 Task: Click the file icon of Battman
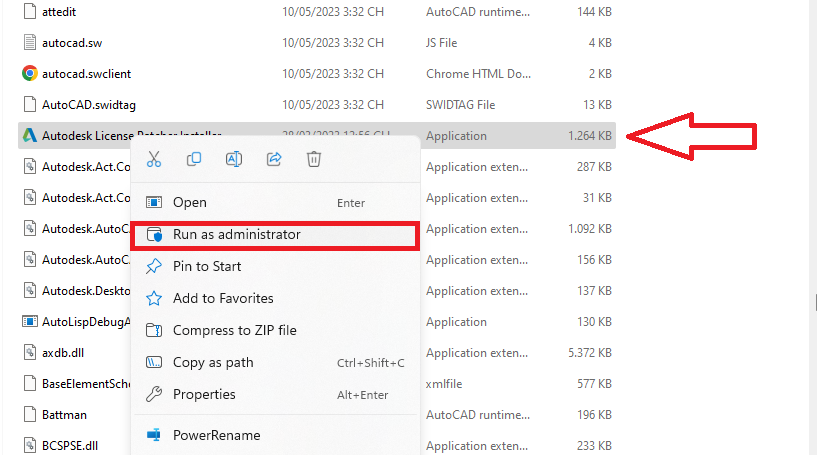tap(30, 414)
